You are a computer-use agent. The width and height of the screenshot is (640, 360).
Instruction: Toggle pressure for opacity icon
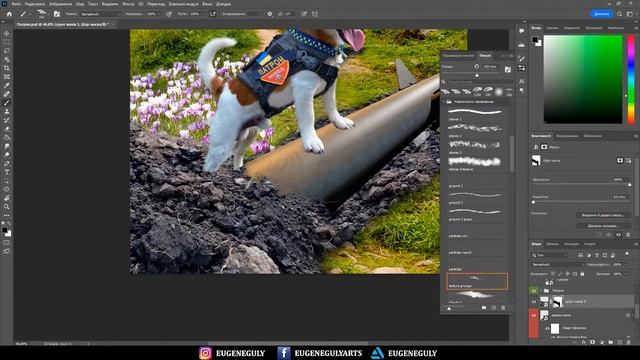[x=169, y=14]
